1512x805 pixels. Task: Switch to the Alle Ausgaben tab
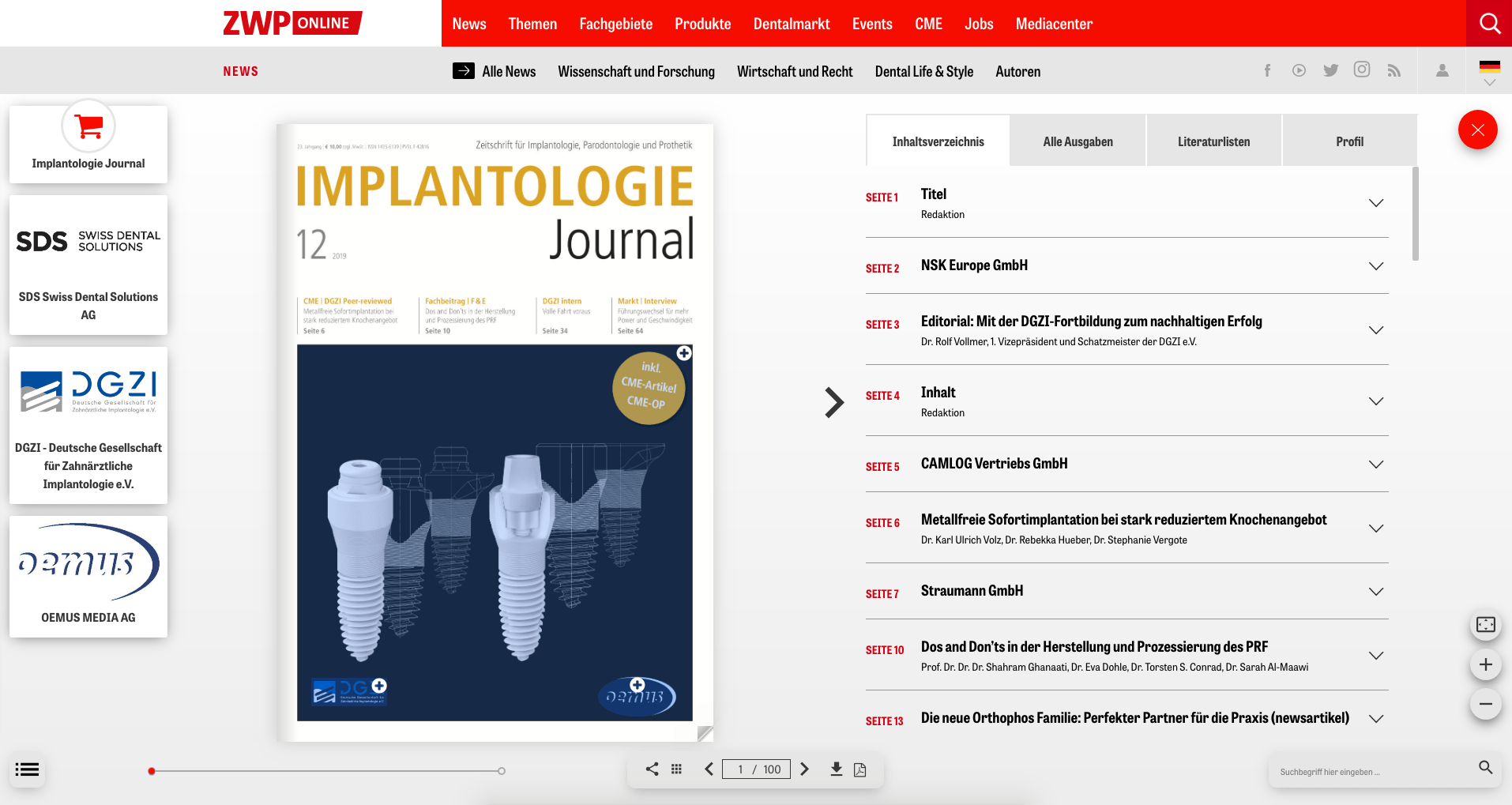point(1078,141)
